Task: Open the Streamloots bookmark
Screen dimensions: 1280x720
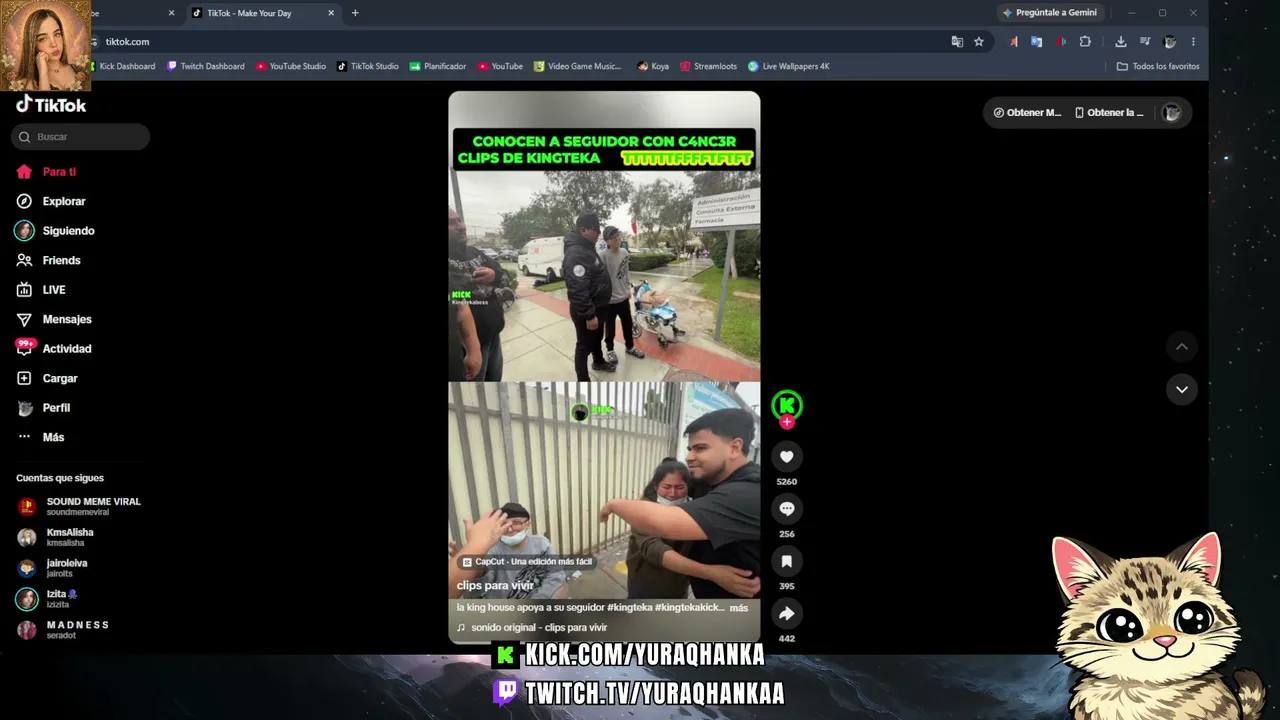Action: click(708, 66)
